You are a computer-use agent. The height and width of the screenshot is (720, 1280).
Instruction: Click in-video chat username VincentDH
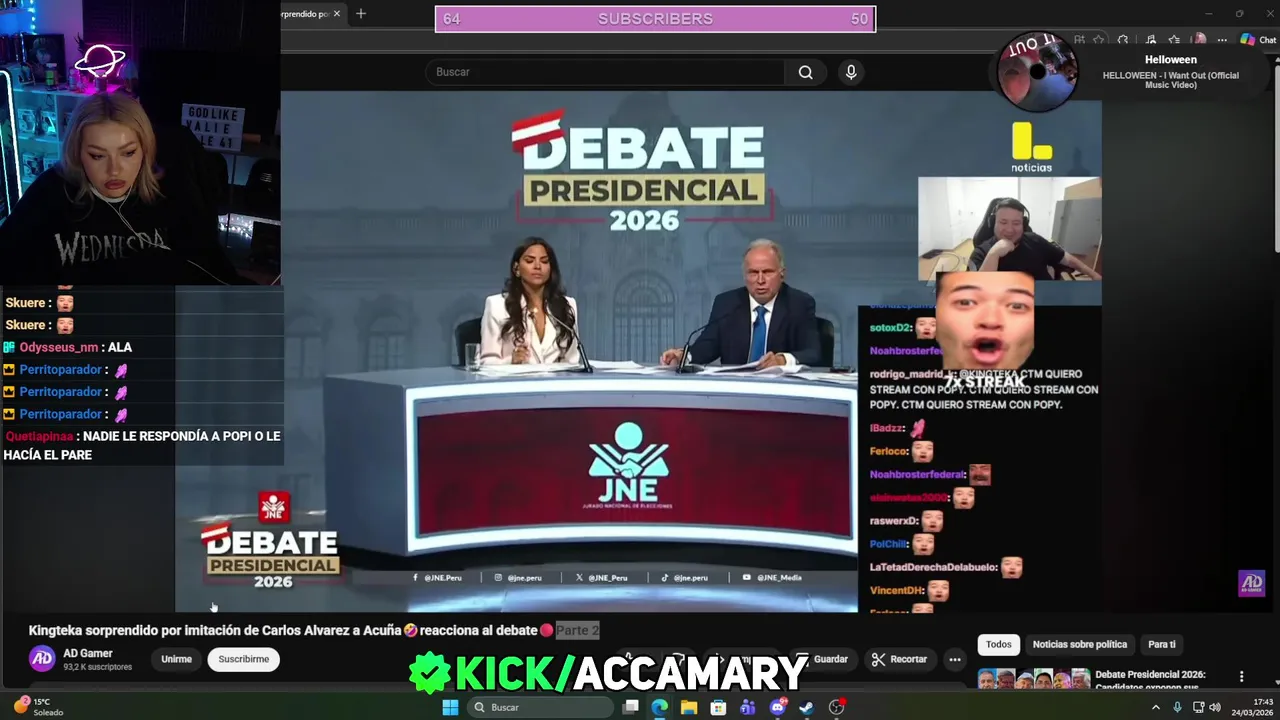tap(895, 590)
